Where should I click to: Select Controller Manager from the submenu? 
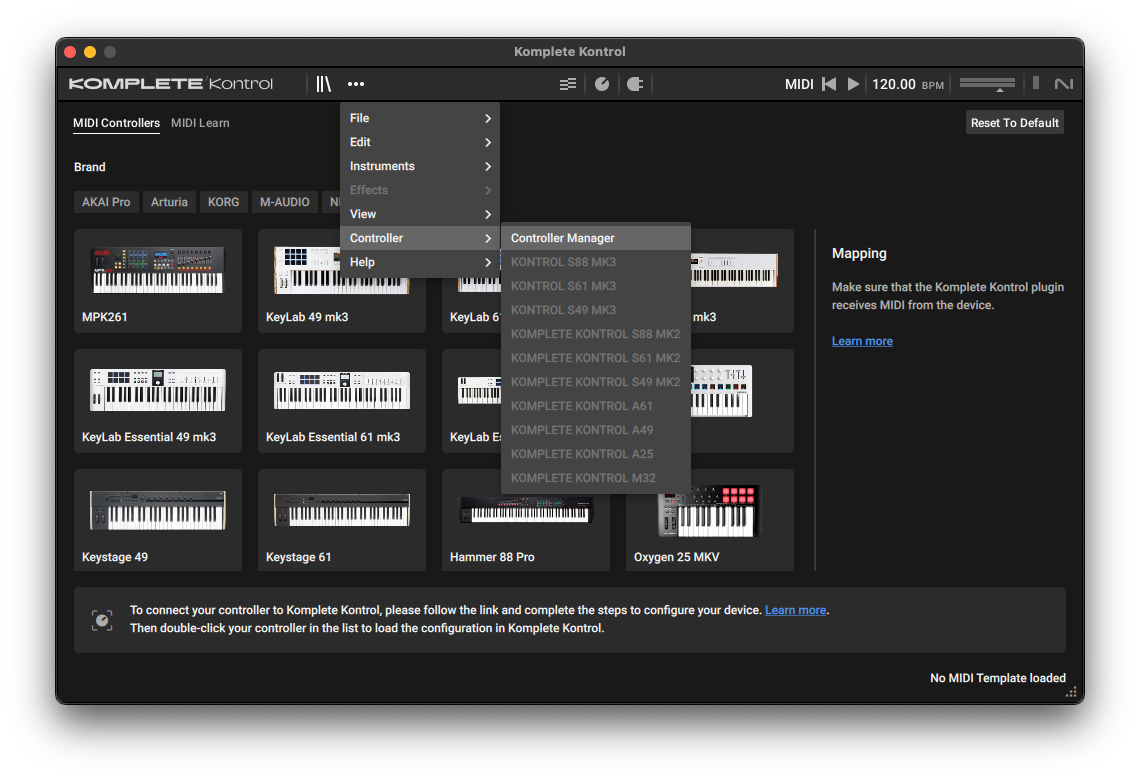563,238
